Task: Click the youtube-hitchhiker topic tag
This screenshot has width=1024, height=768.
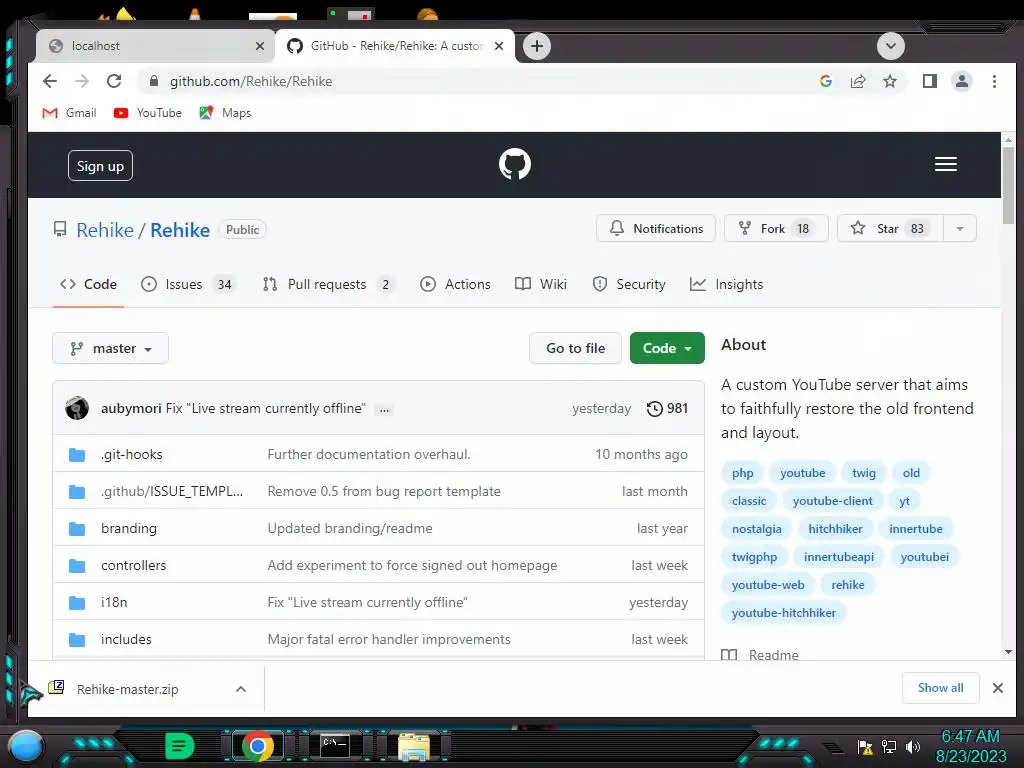Action: point(784,613)
